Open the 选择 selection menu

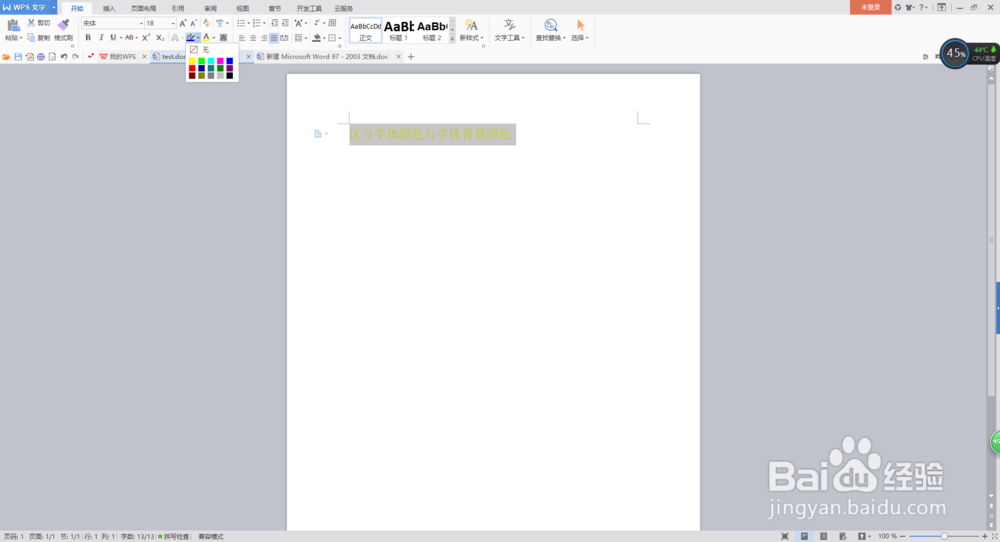coord(580,31)
